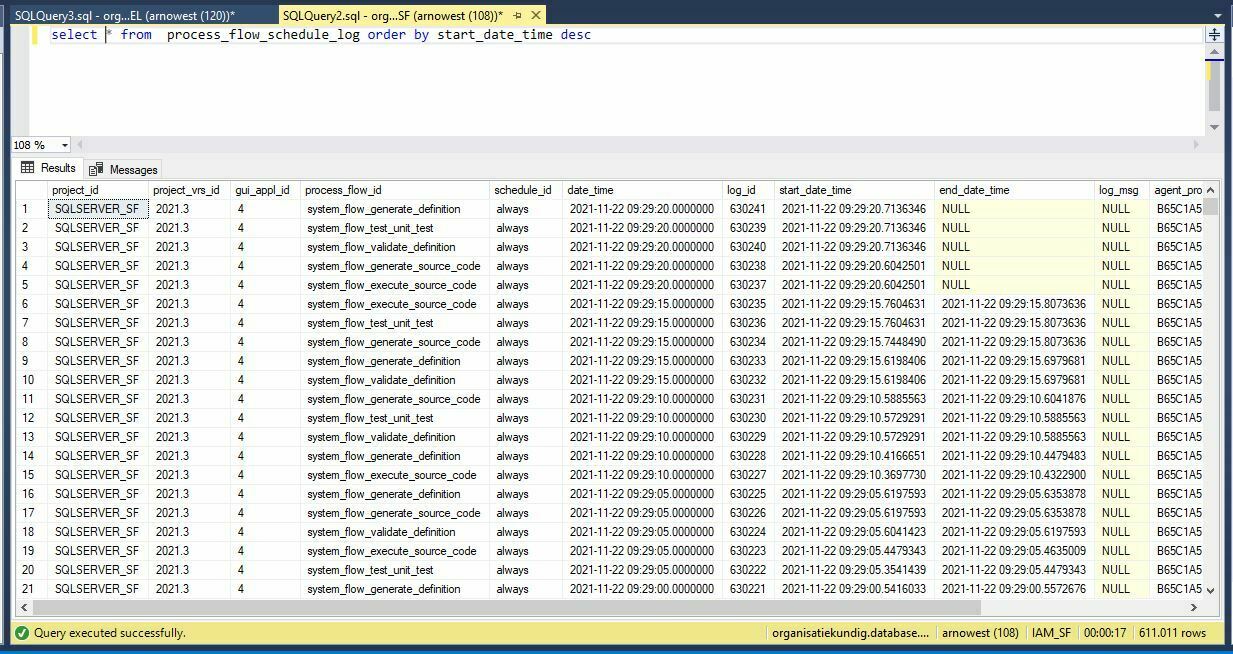Click the arnowest (108) status entry
This screenshot has height=654, width=1233.
coord(980,633)
